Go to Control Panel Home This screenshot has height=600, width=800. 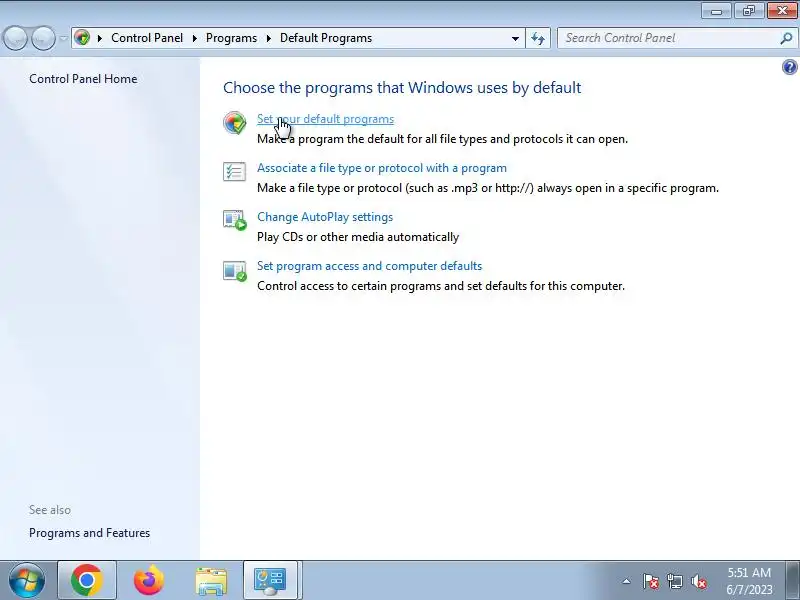pyautogui.click(x=83, y=79)
